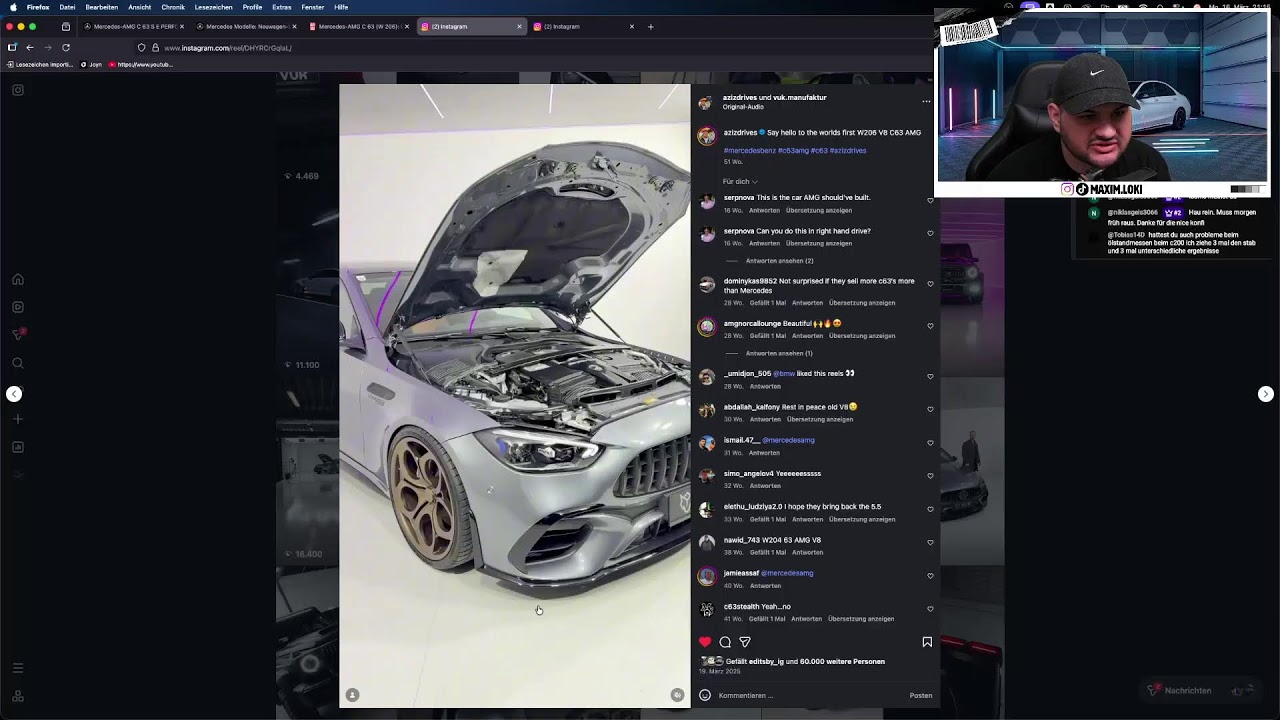Expand 'Antworten ansehen (2)' replies

pos(779,261)
